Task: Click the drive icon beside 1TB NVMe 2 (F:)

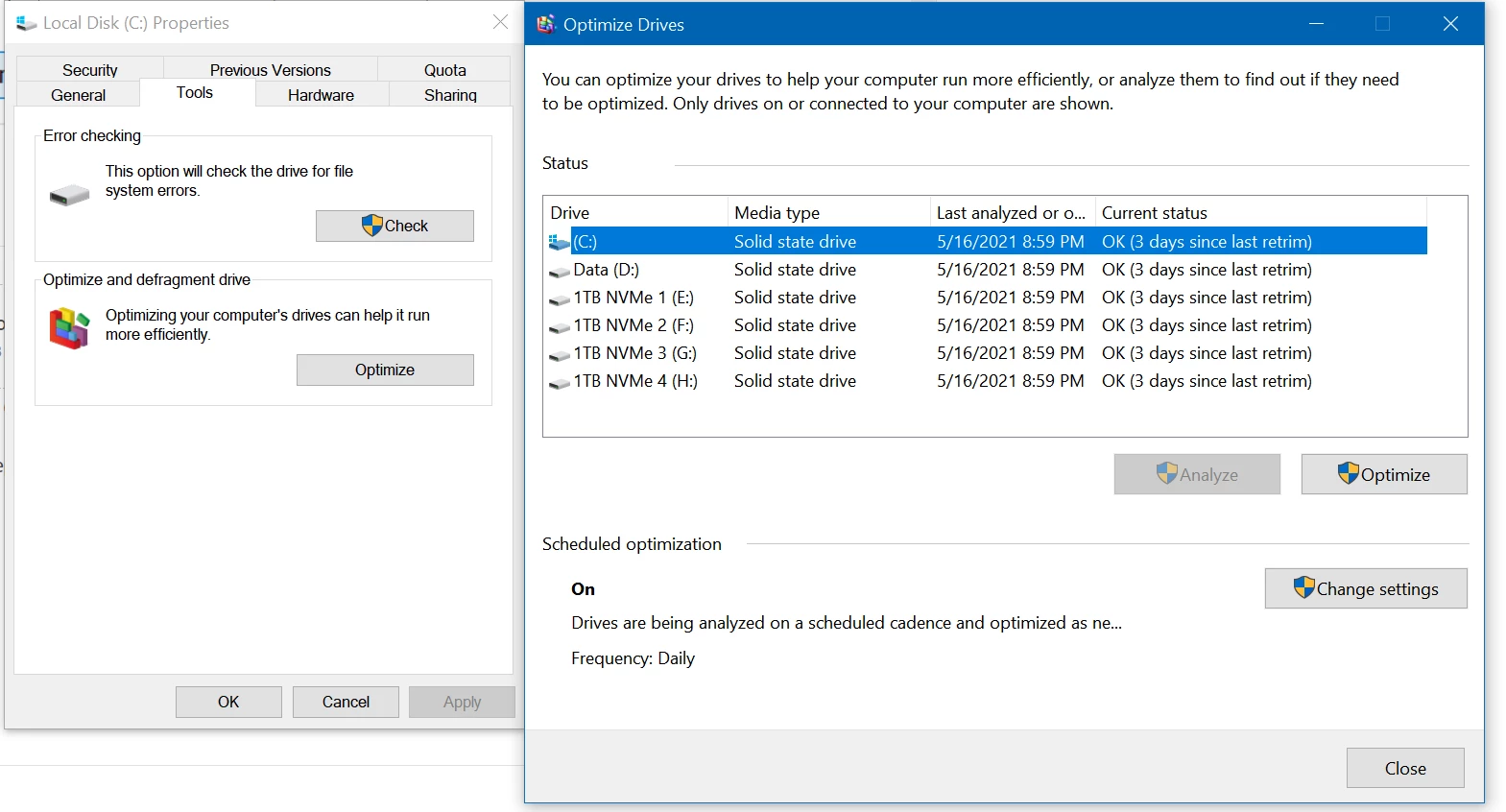Action: (x=559, y=327)
